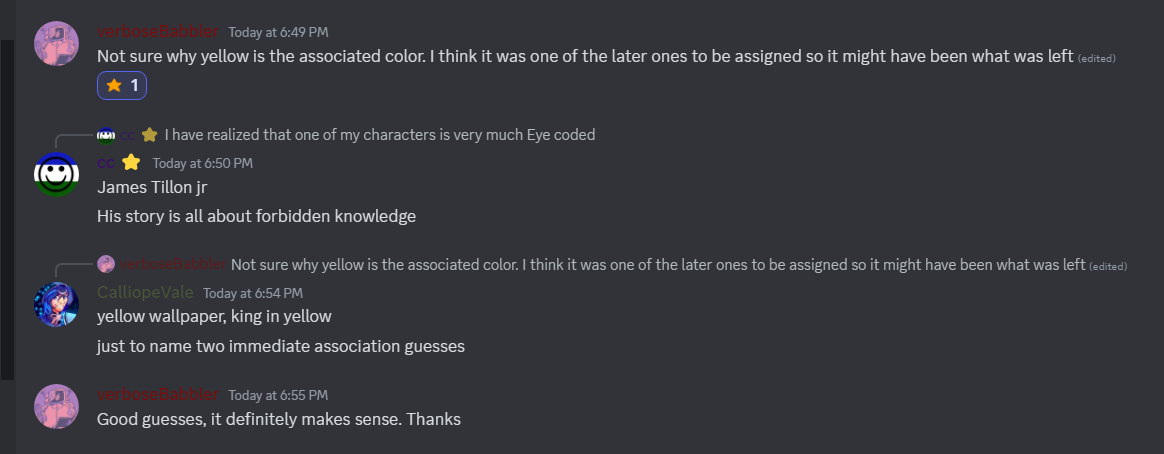Click the tiny smiley avatar in the "Eye coded" reply preview
Viewport: 1164px width, 454px height.
[x=106, y=134]
